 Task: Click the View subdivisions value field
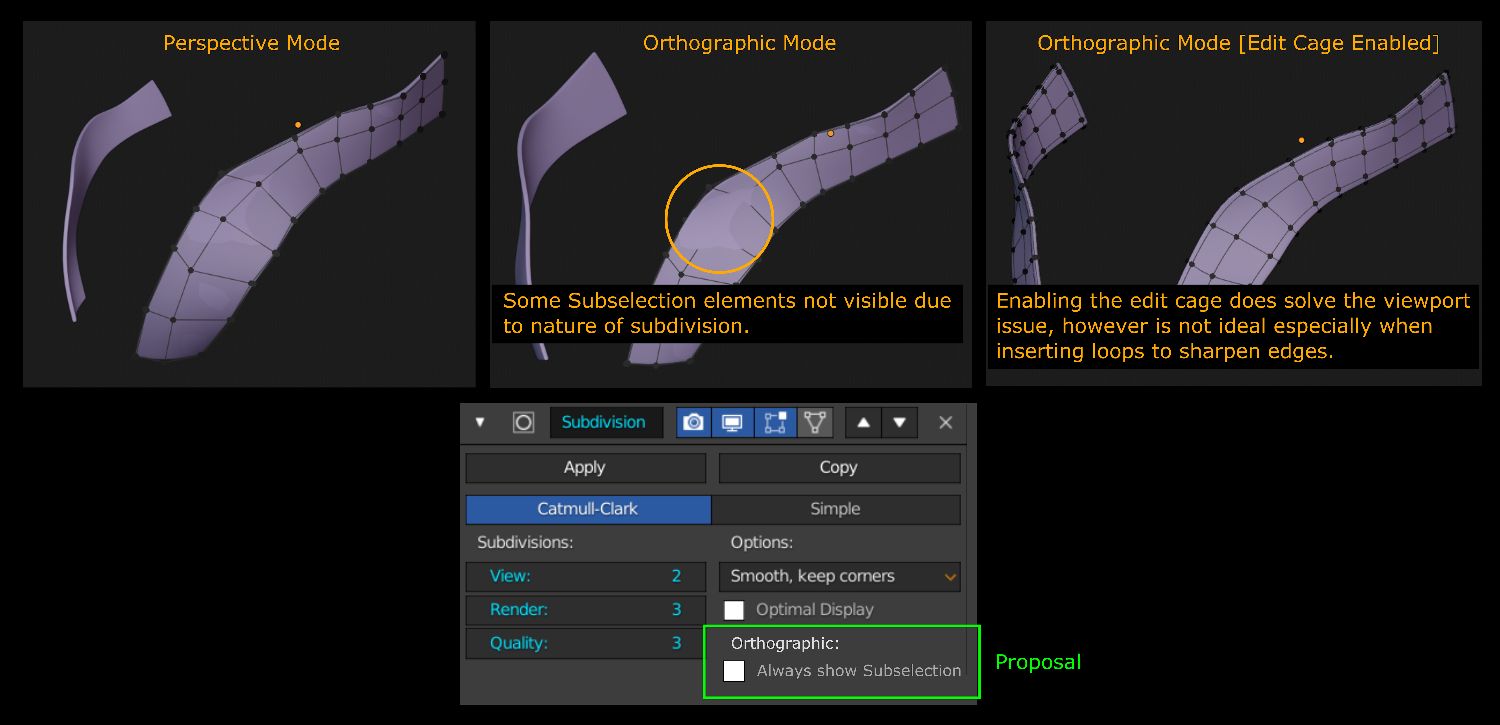(585, 576)
